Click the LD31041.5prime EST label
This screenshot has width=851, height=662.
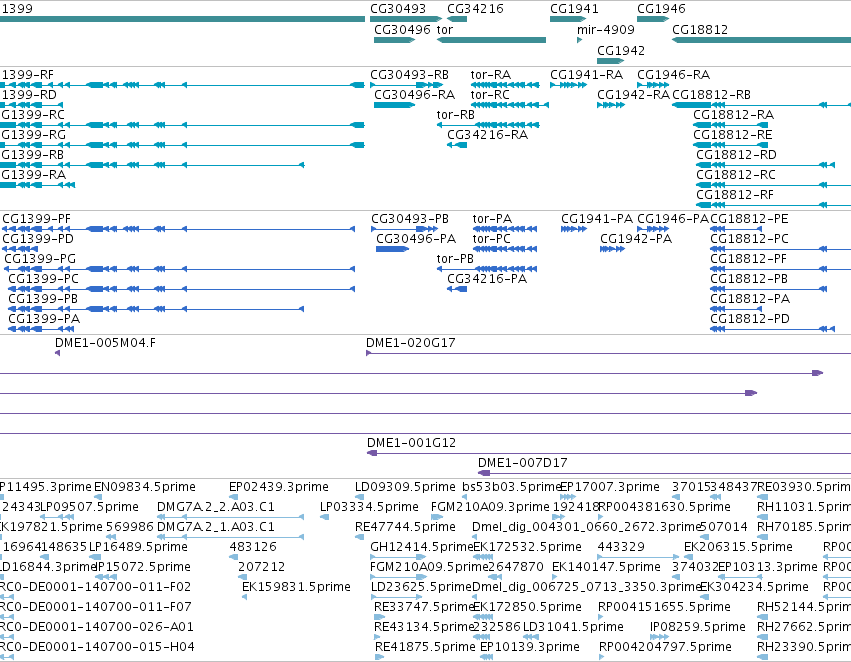pyautogui.click(x=573, y=627)
